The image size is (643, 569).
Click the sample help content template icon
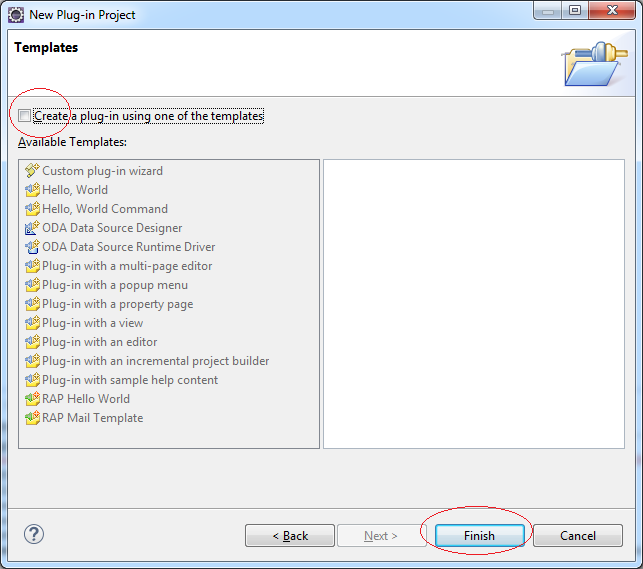click(32, 380)
